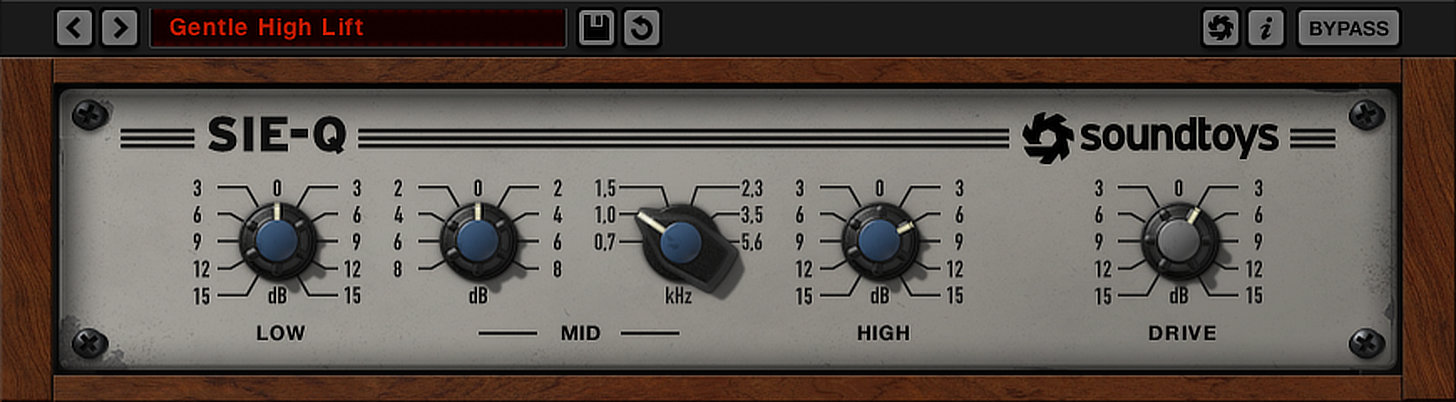Open the Gentle High Lift preset menu
1456x402 pixels.
pos(358,27)
